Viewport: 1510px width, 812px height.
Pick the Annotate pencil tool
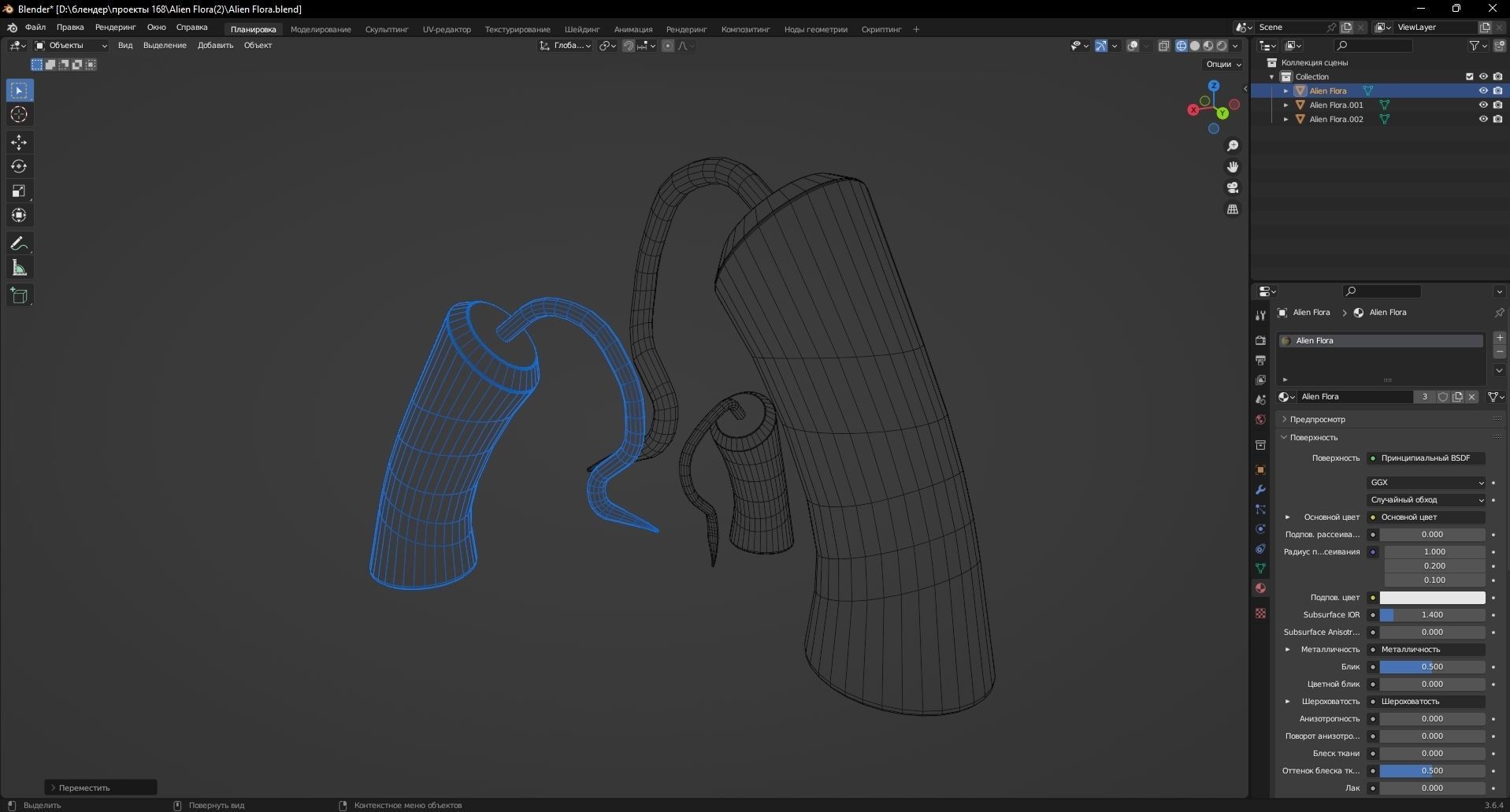(x=19, y=244)
